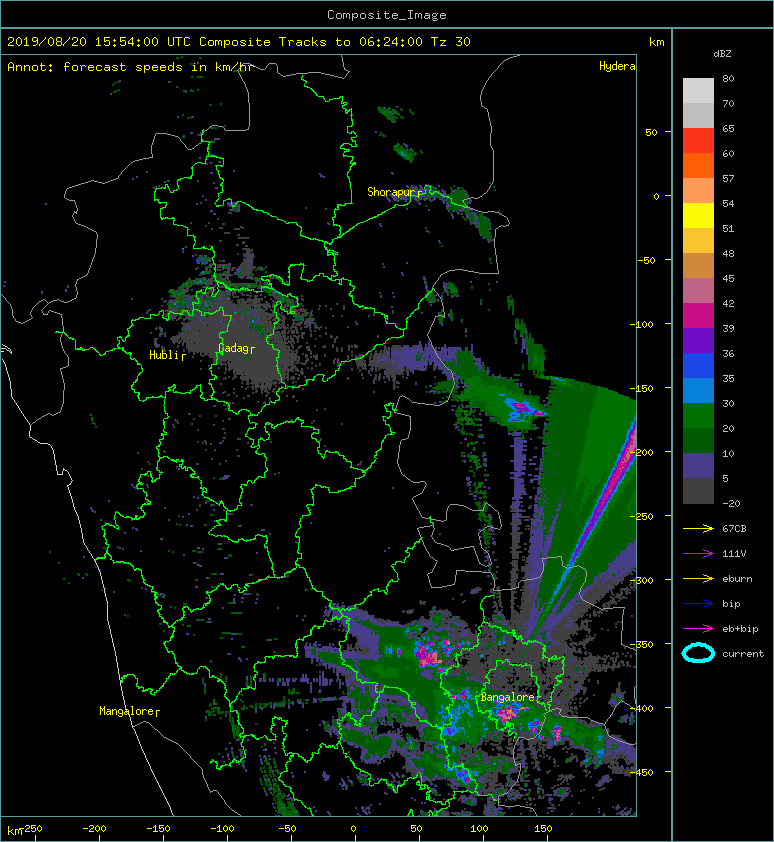This screenshot has height=842, width=774.
Task: Click the dBZ legend heading
Action: point(722,54)
